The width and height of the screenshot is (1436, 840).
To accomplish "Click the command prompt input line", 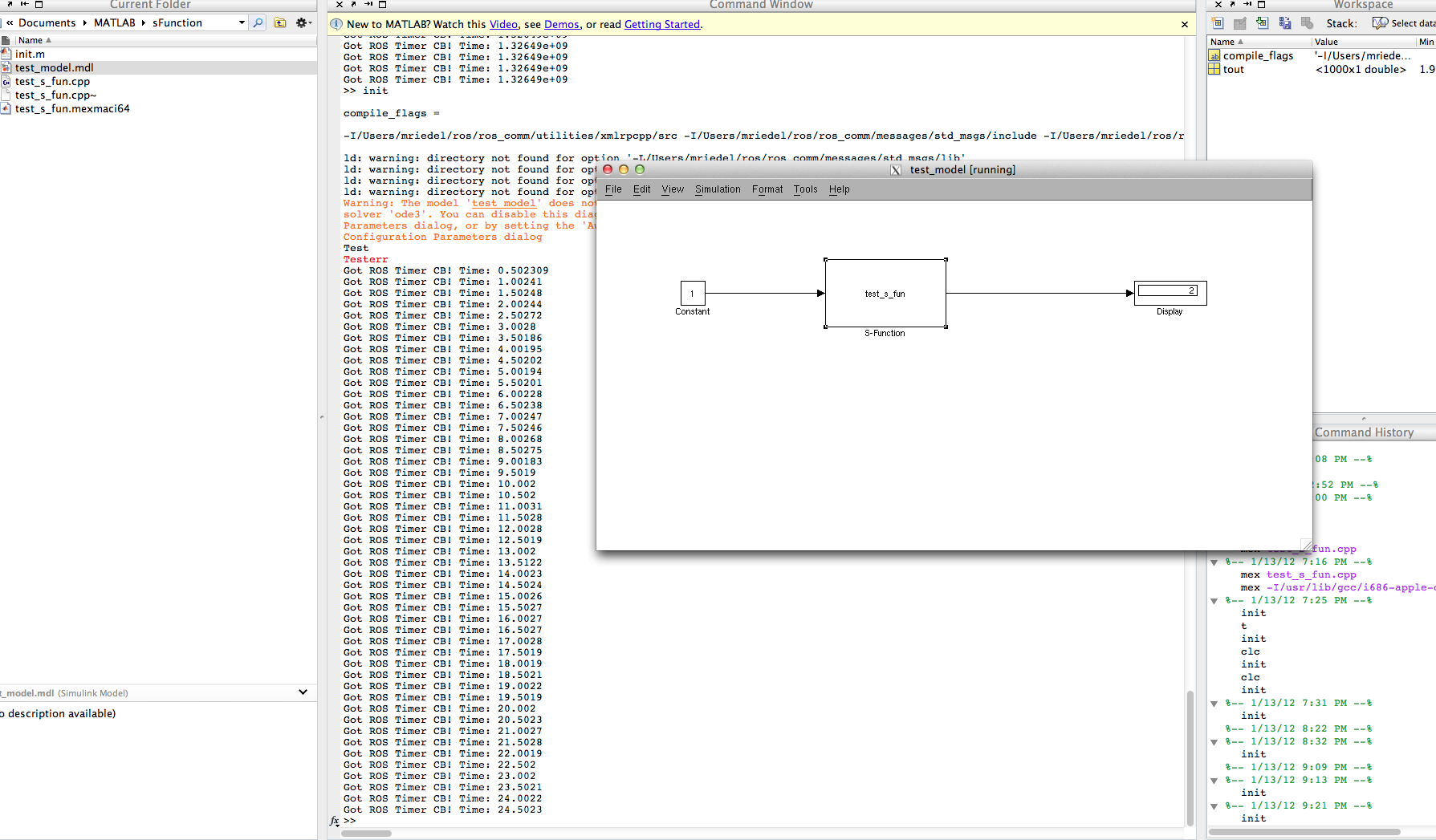I will pos(763,821).
